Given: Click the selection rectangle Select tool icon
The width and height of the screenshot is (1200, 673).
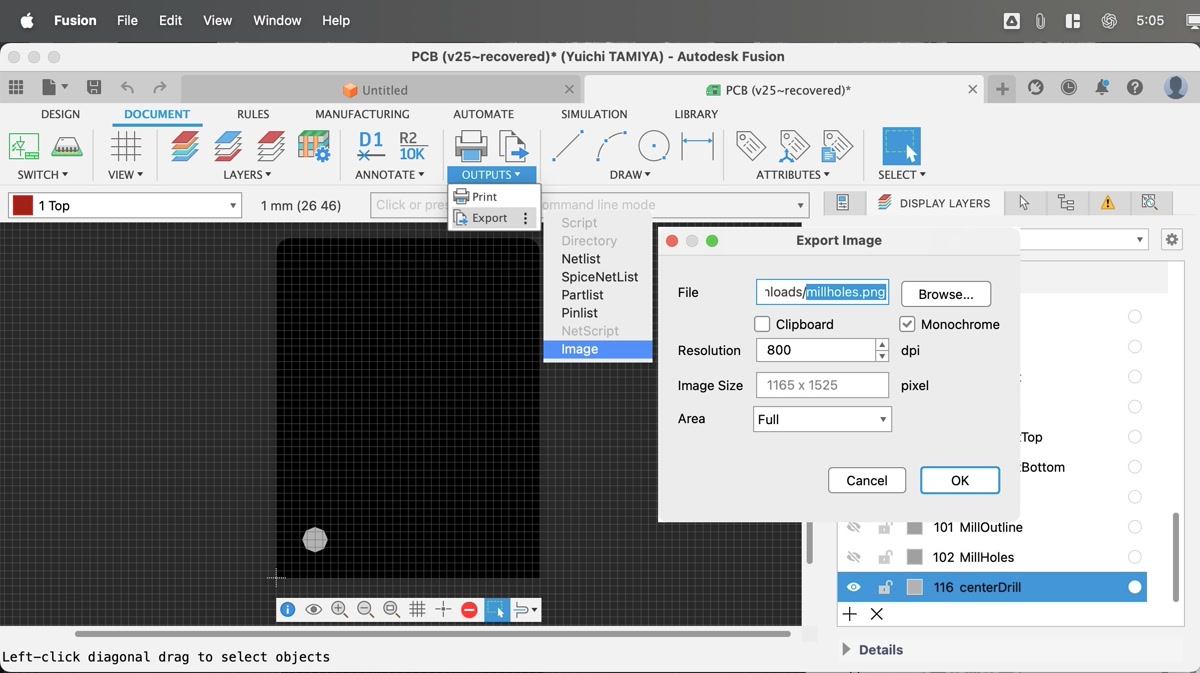Looking at the screenshot, I should pos(901,146).
